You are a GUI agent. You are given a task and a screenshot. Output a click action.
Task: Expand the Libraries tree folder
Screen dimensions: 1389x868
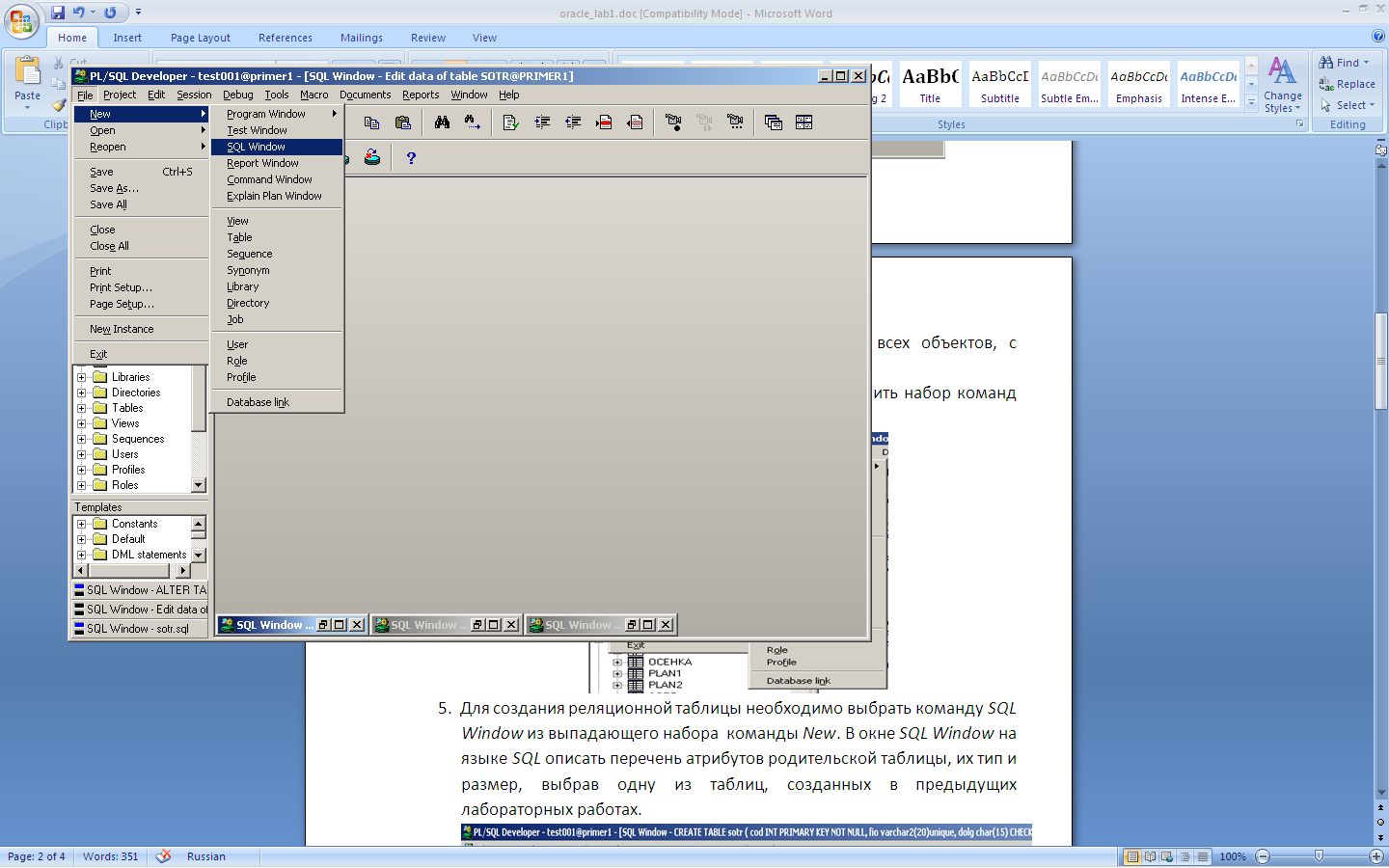point(82,377)
